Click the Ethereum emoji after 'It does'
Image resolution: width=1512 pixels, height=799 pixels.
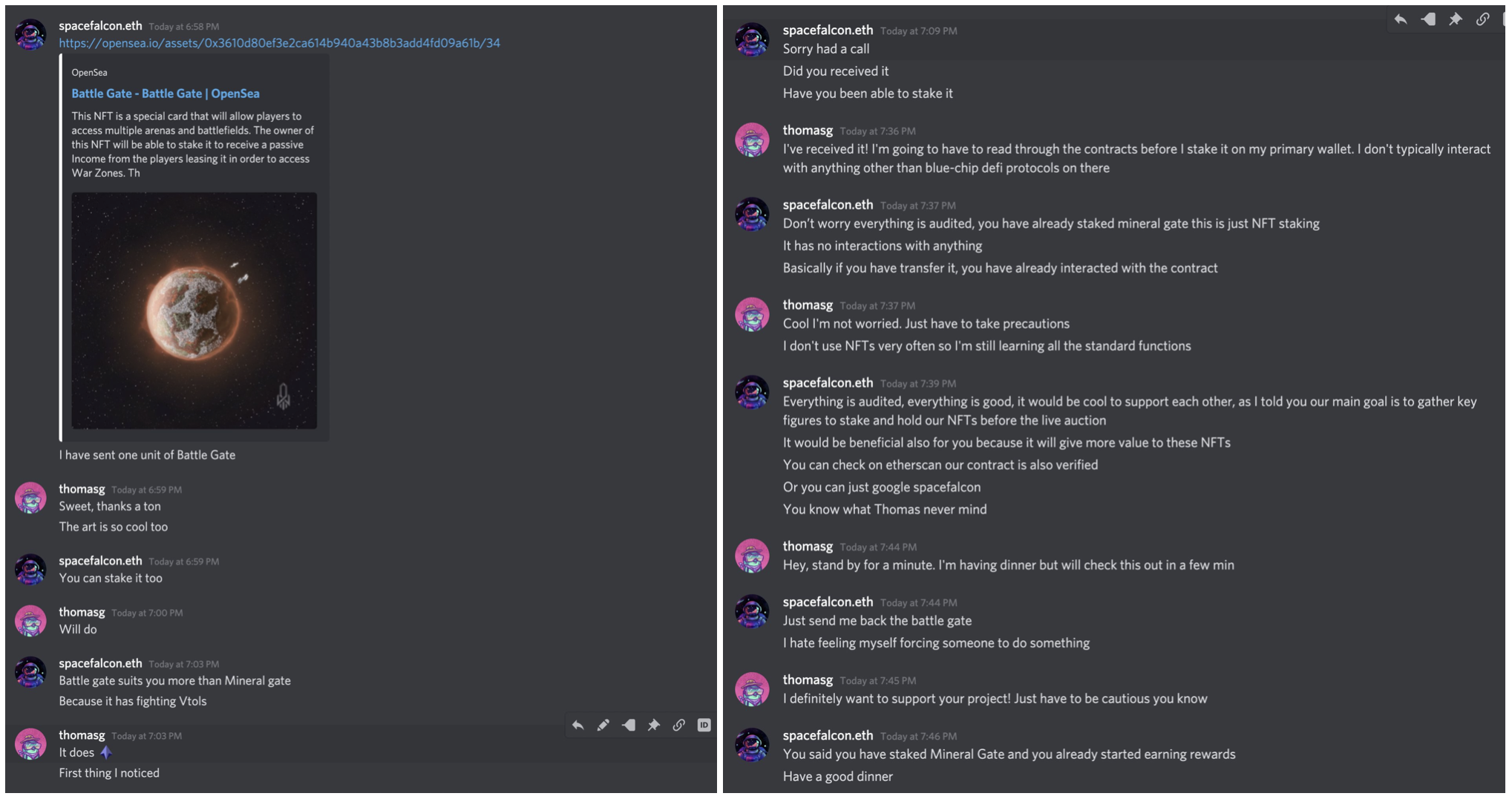pos(106,752)
